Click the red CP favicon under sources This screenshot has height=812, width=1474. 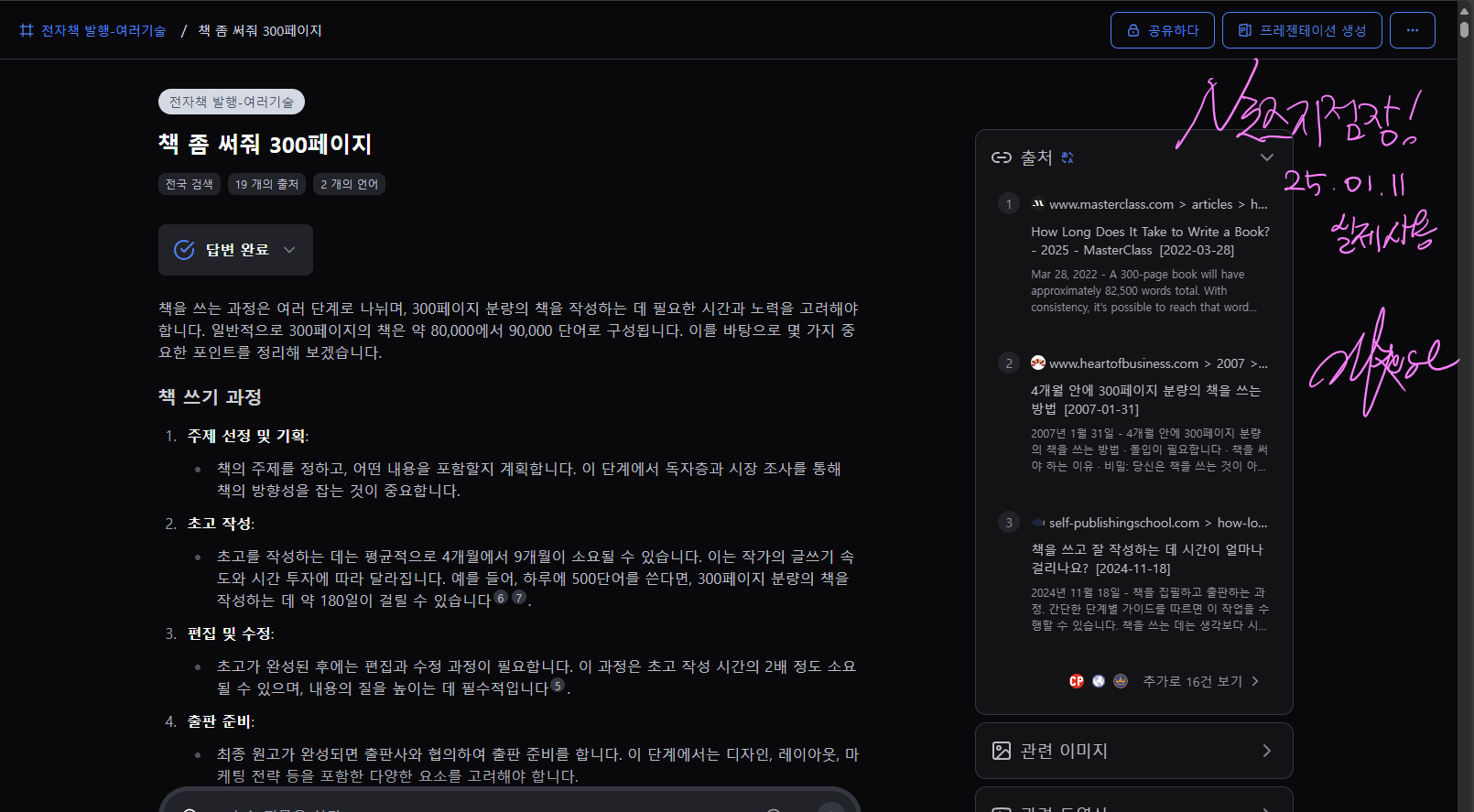point(1077,681)
